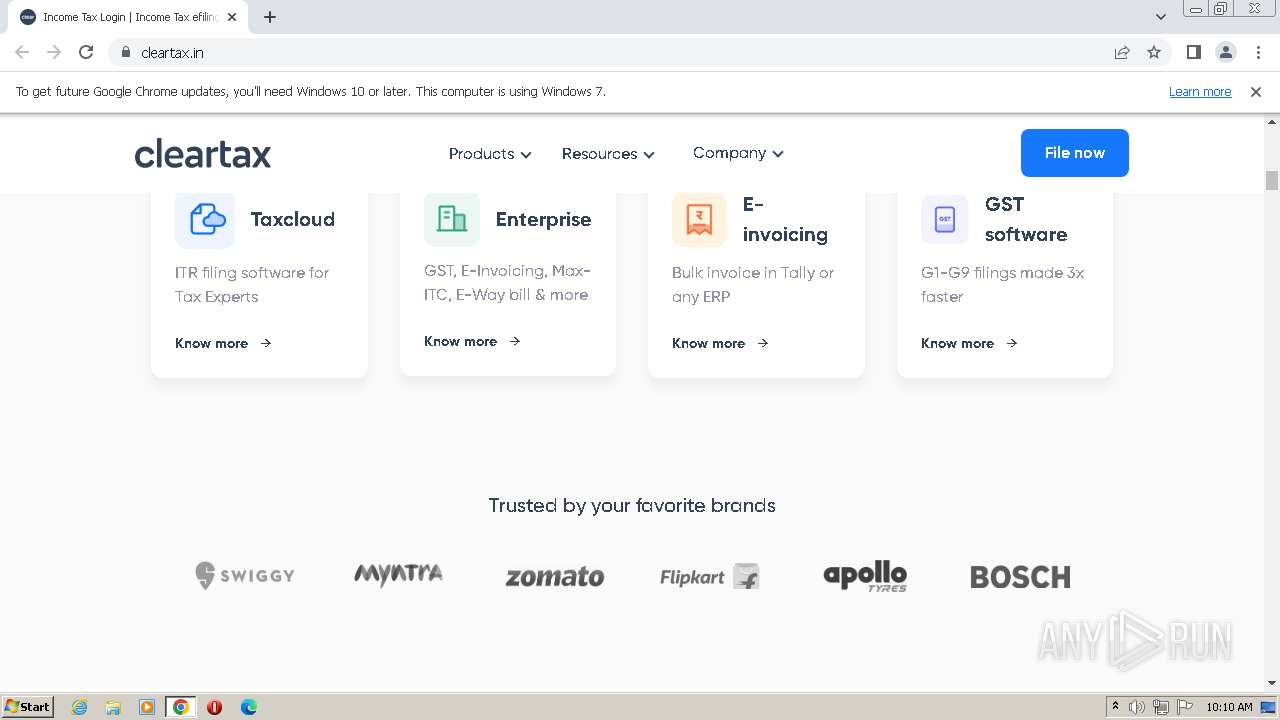Click the Enterprise building icon

click(452, 218)
